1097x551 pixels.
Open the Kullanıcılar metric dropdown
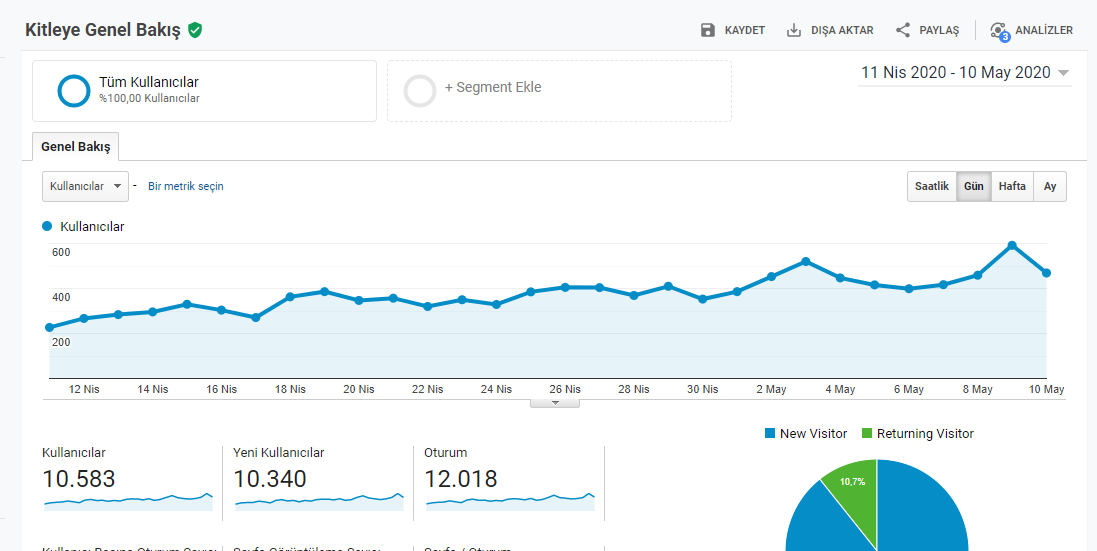pyautogui.click(x=85, y=186)
